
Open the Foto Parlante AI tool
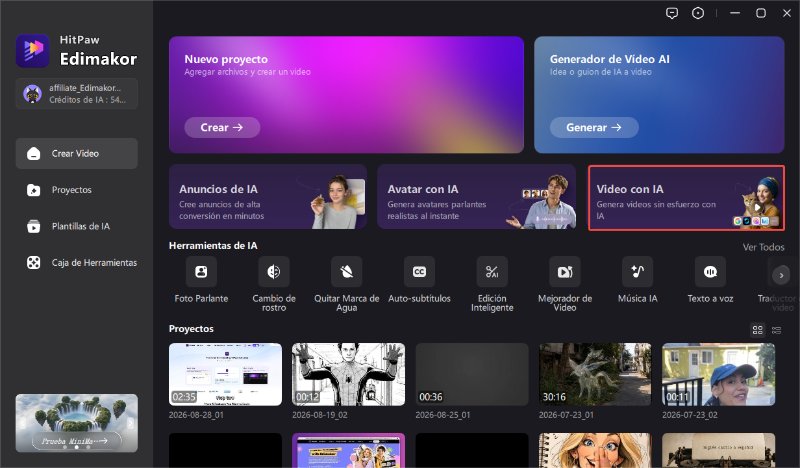201,272
